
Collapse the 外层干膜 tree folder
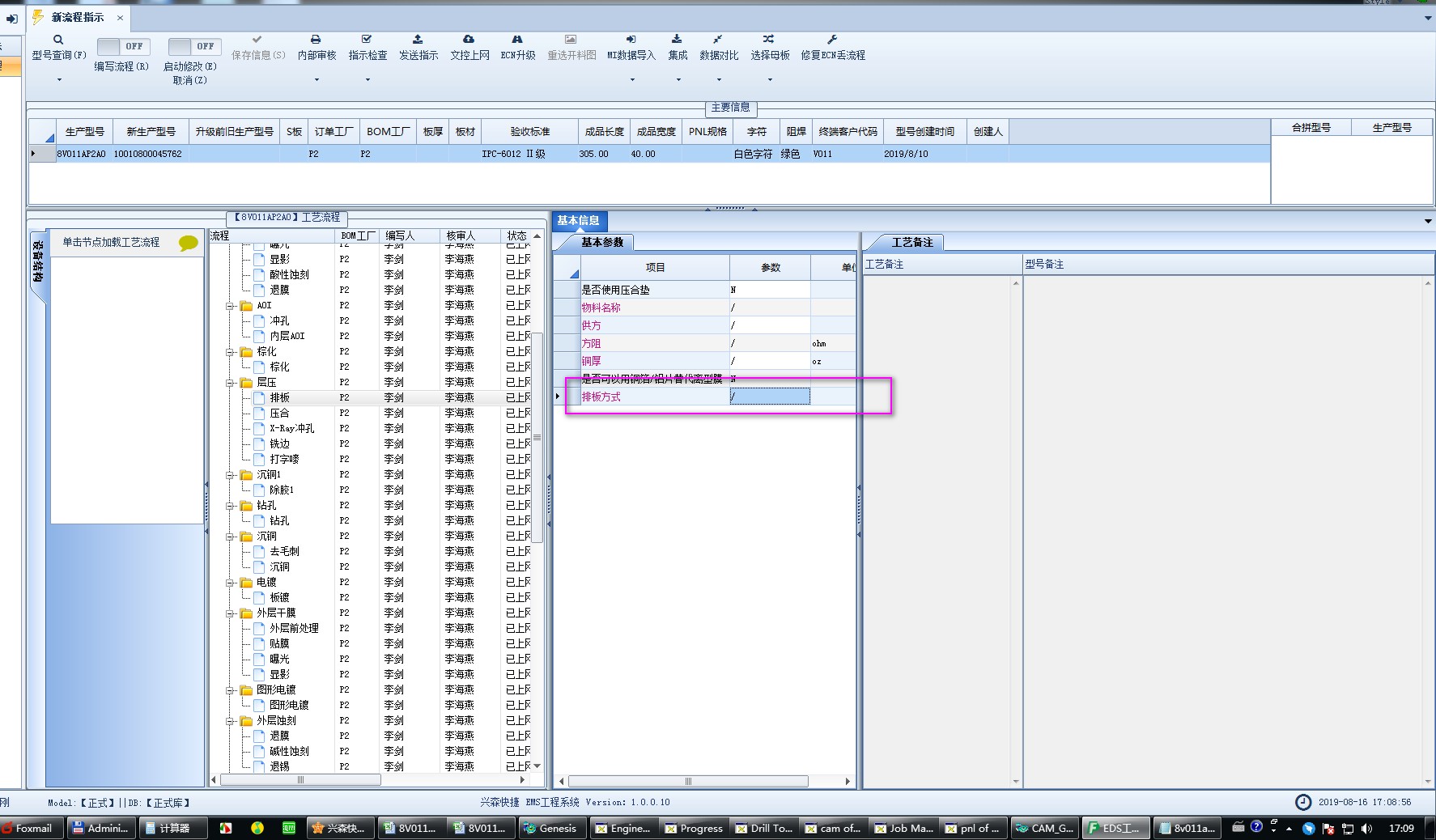(x=230, y=613)
